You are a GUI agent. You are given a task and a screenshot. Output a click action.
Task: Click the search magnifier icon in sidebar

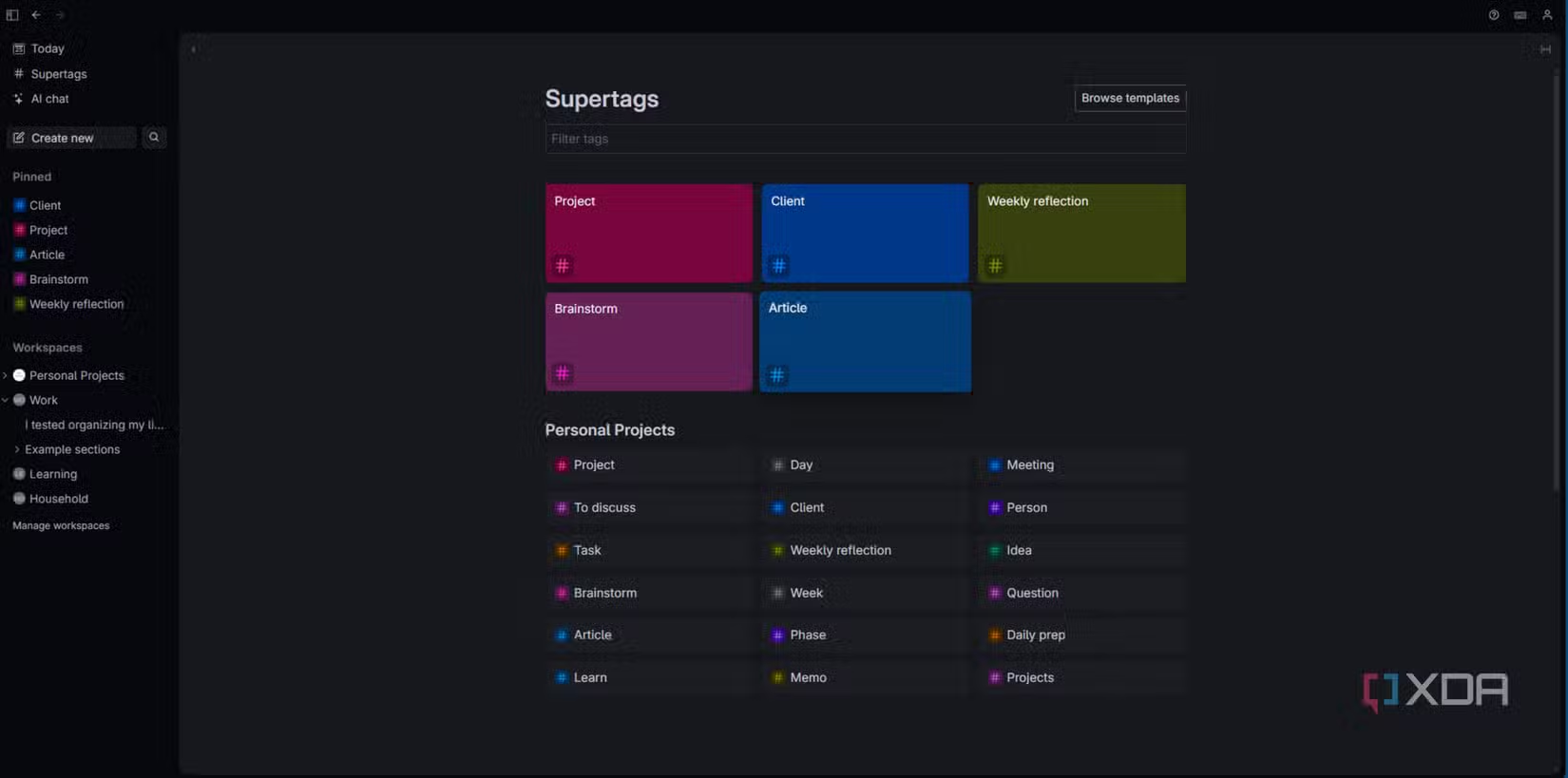point(154,138)
